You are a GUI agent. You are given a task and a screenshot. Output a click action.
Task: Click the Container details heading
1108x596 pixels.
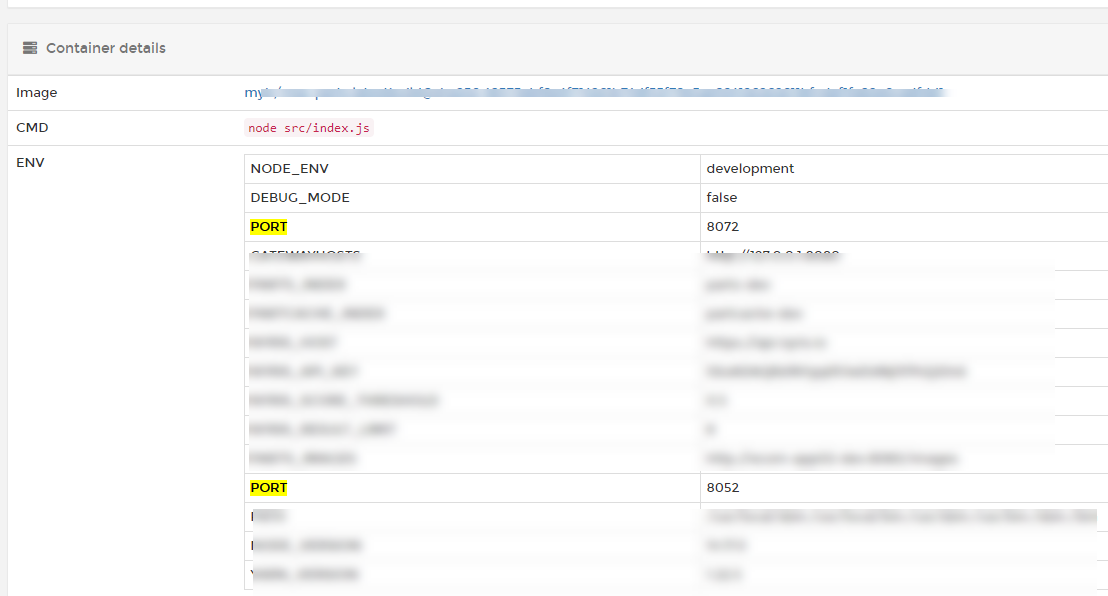105,48
